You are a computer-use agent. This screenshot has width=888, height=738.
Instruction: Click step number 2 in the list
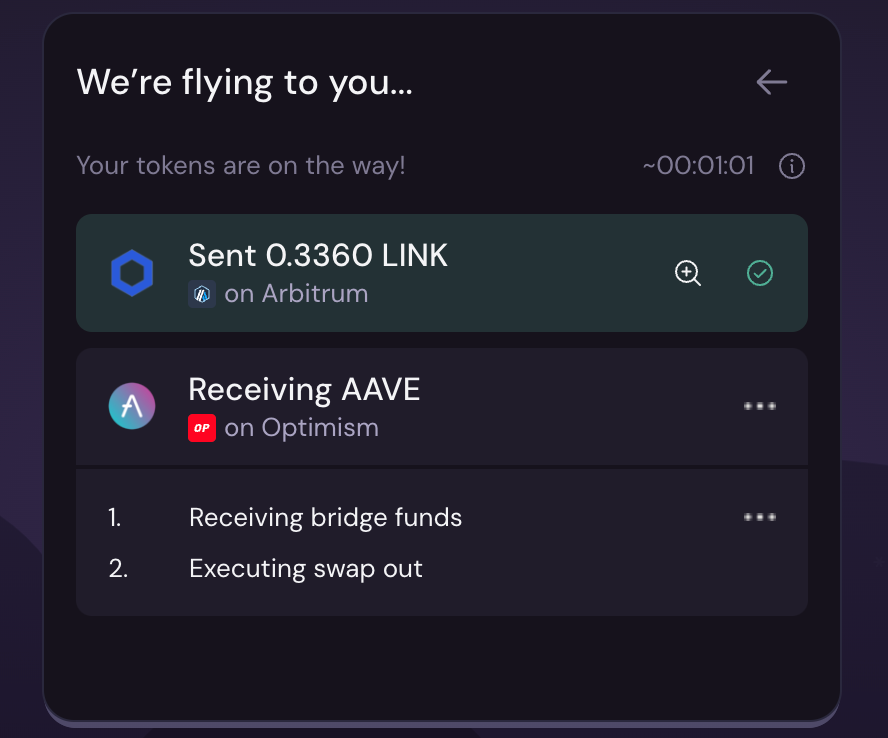click(x=118, y=569)
